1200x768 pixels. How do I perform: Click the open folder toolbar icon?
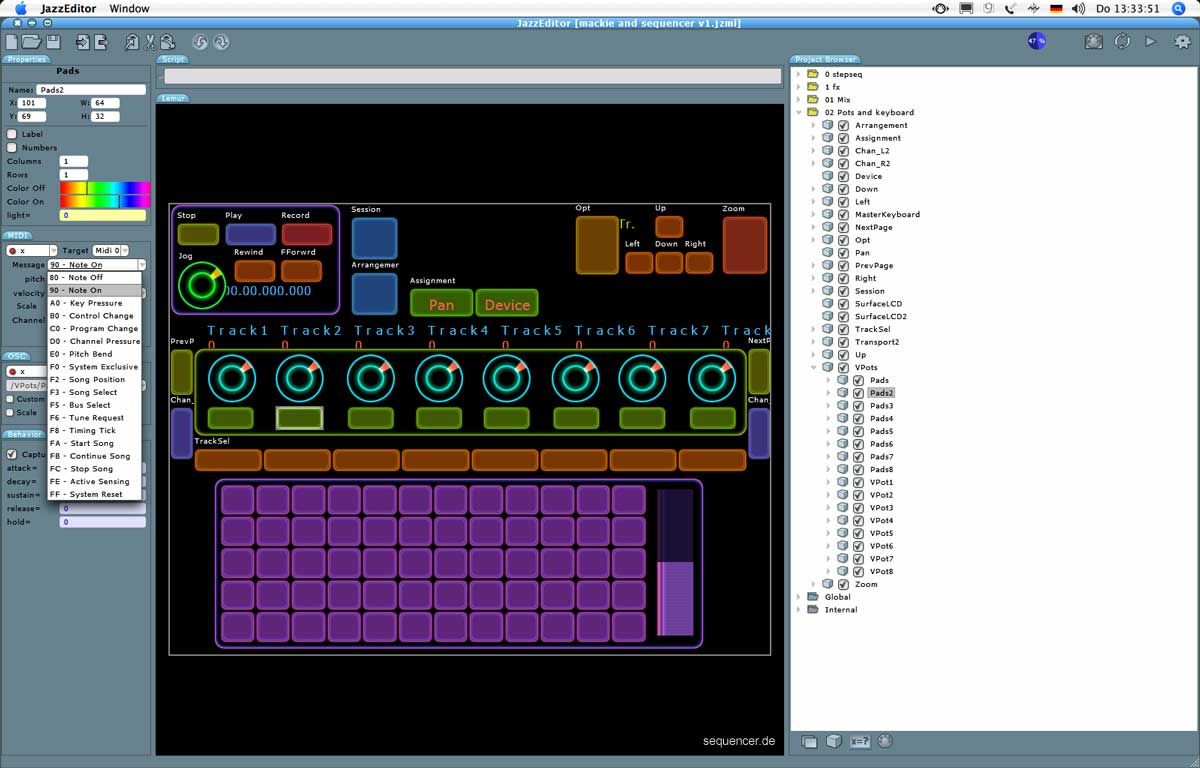[x=31, y=42]
